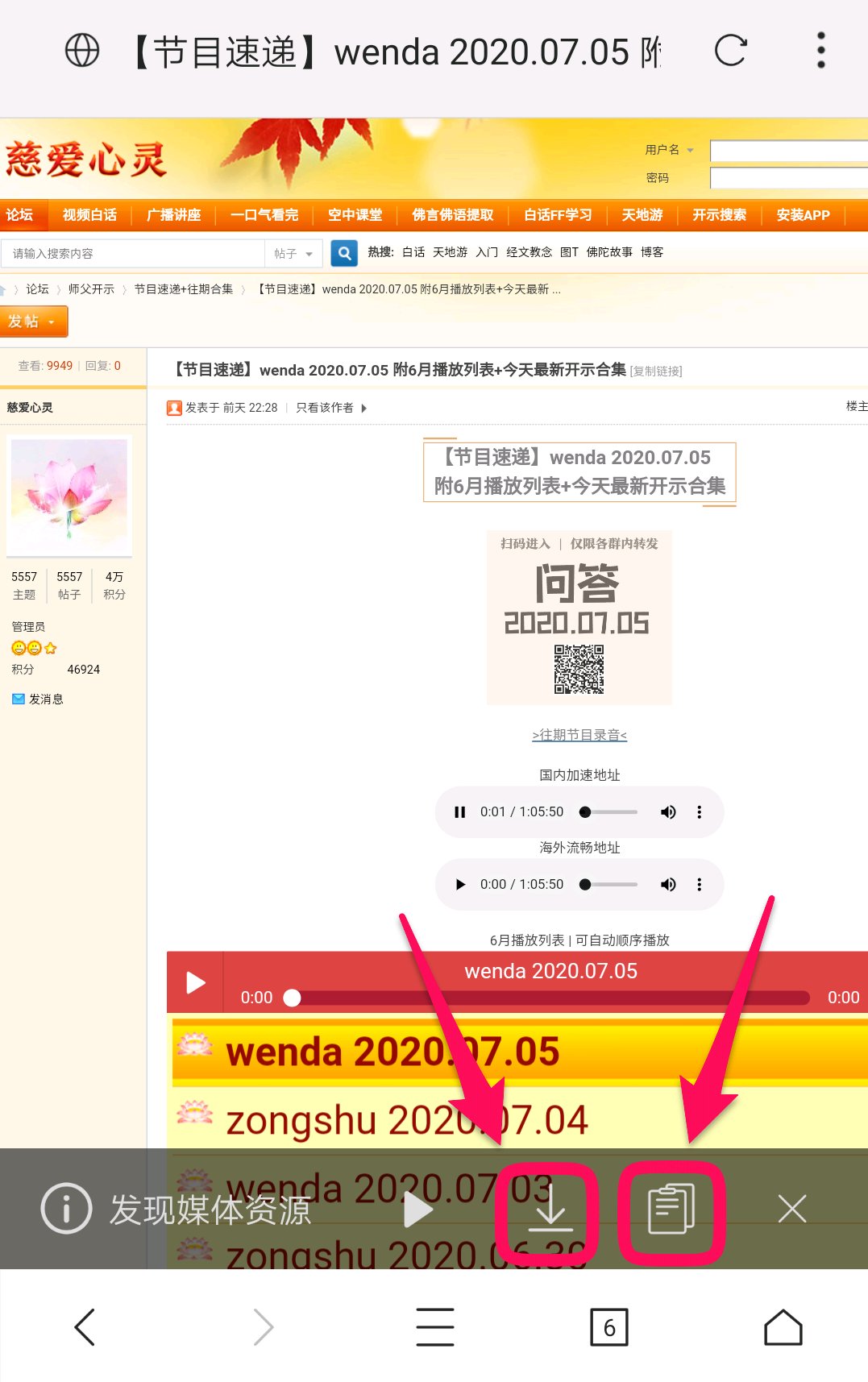Open the 安装APP nav tab
Viewport: 868px width, 1382px height.
pyautogui.click(x=803, y=215)
